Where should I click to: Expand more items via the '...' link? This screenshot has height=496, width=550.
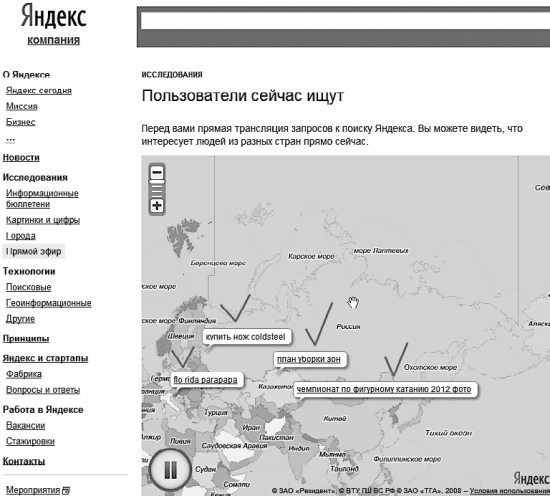[x=11, y=140]
